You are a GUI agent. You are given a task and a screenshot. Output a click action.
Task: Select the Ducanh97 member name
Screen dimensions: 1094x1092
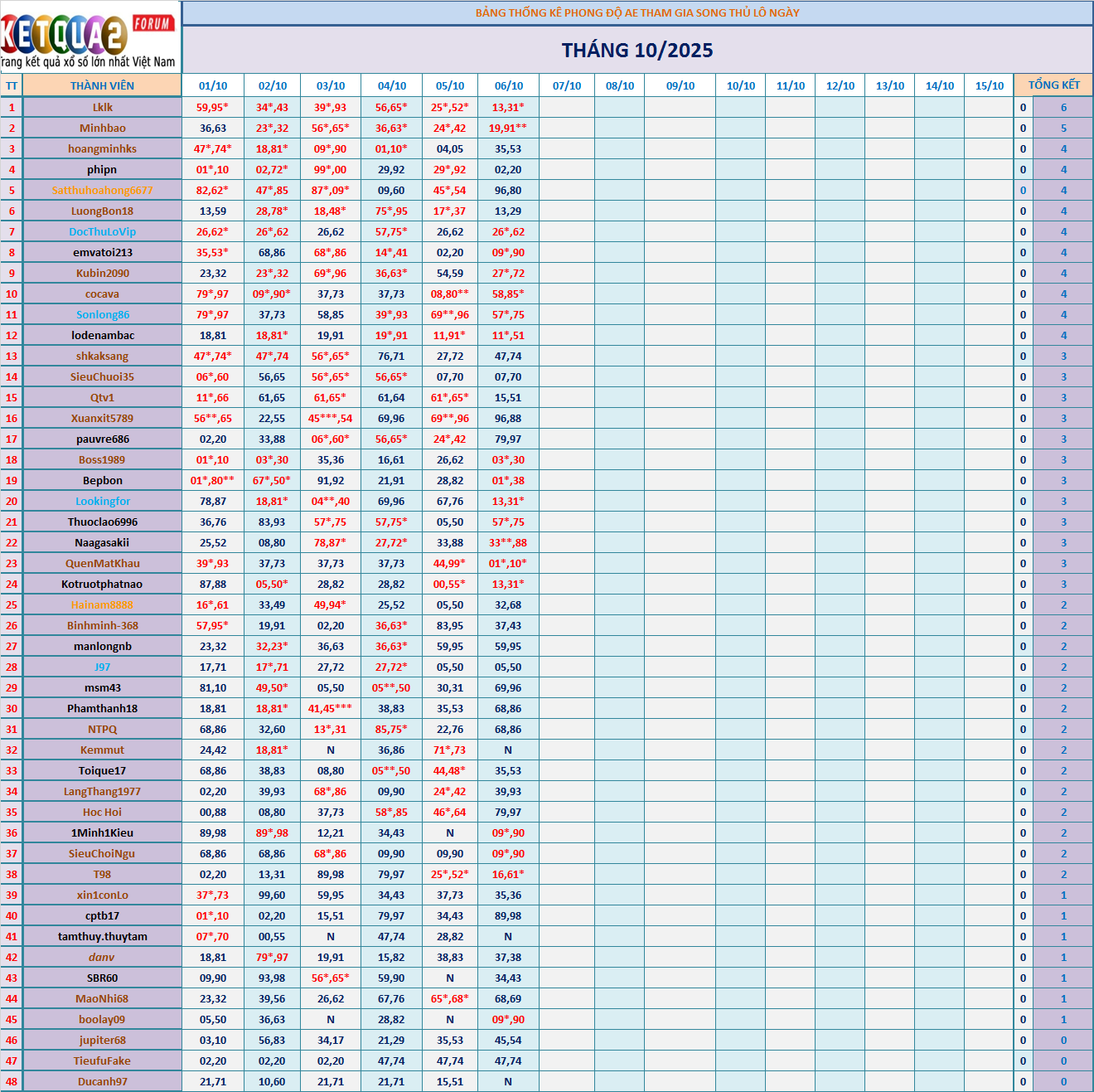click(x=102, y=1081)
